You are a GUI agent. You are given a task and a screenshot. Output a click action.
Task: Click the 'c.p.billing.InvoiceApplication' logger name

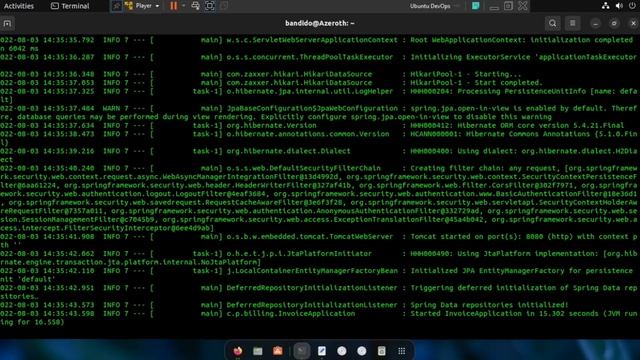291,314
